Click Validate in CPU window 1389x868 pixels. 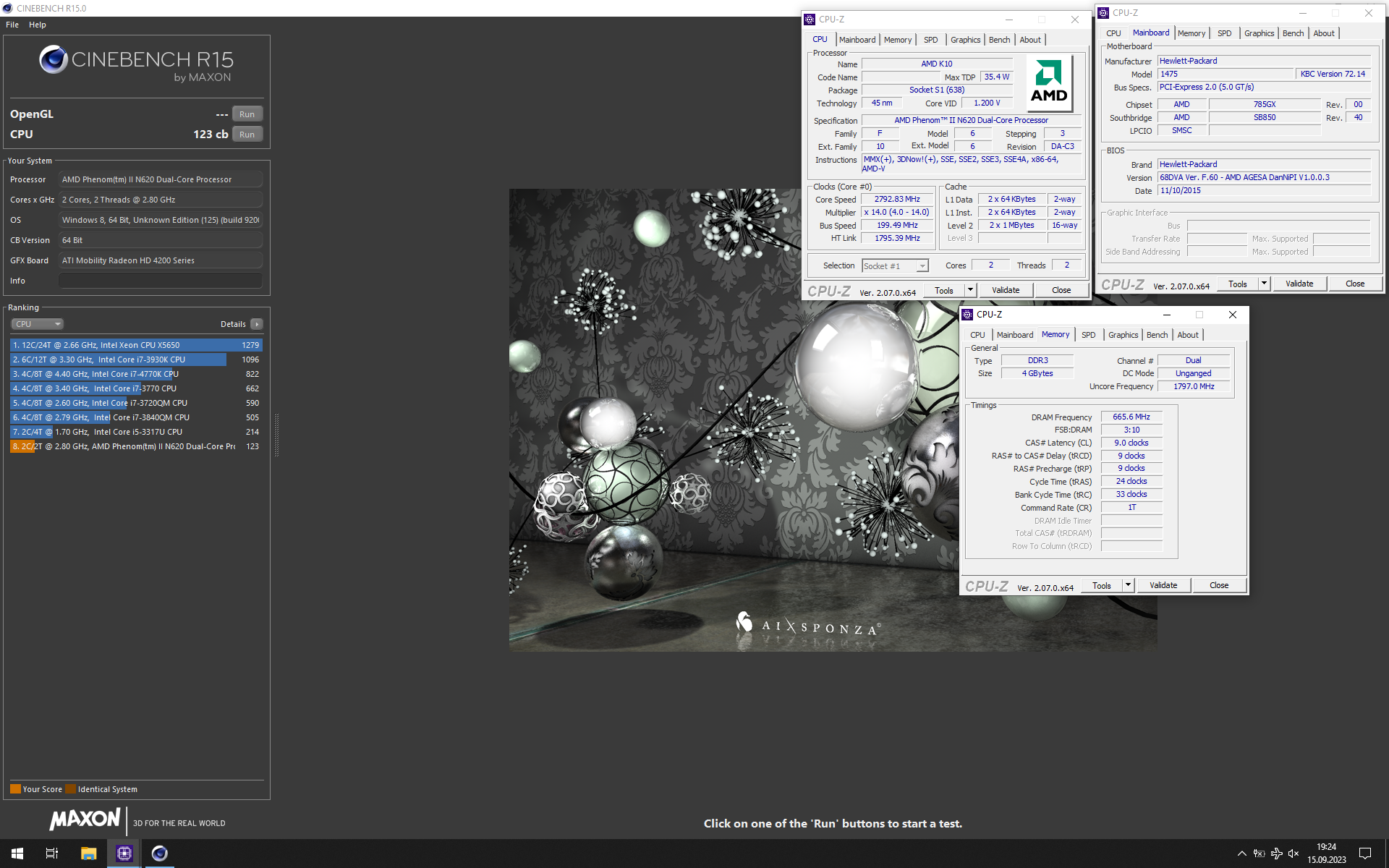pos(1006,290)
